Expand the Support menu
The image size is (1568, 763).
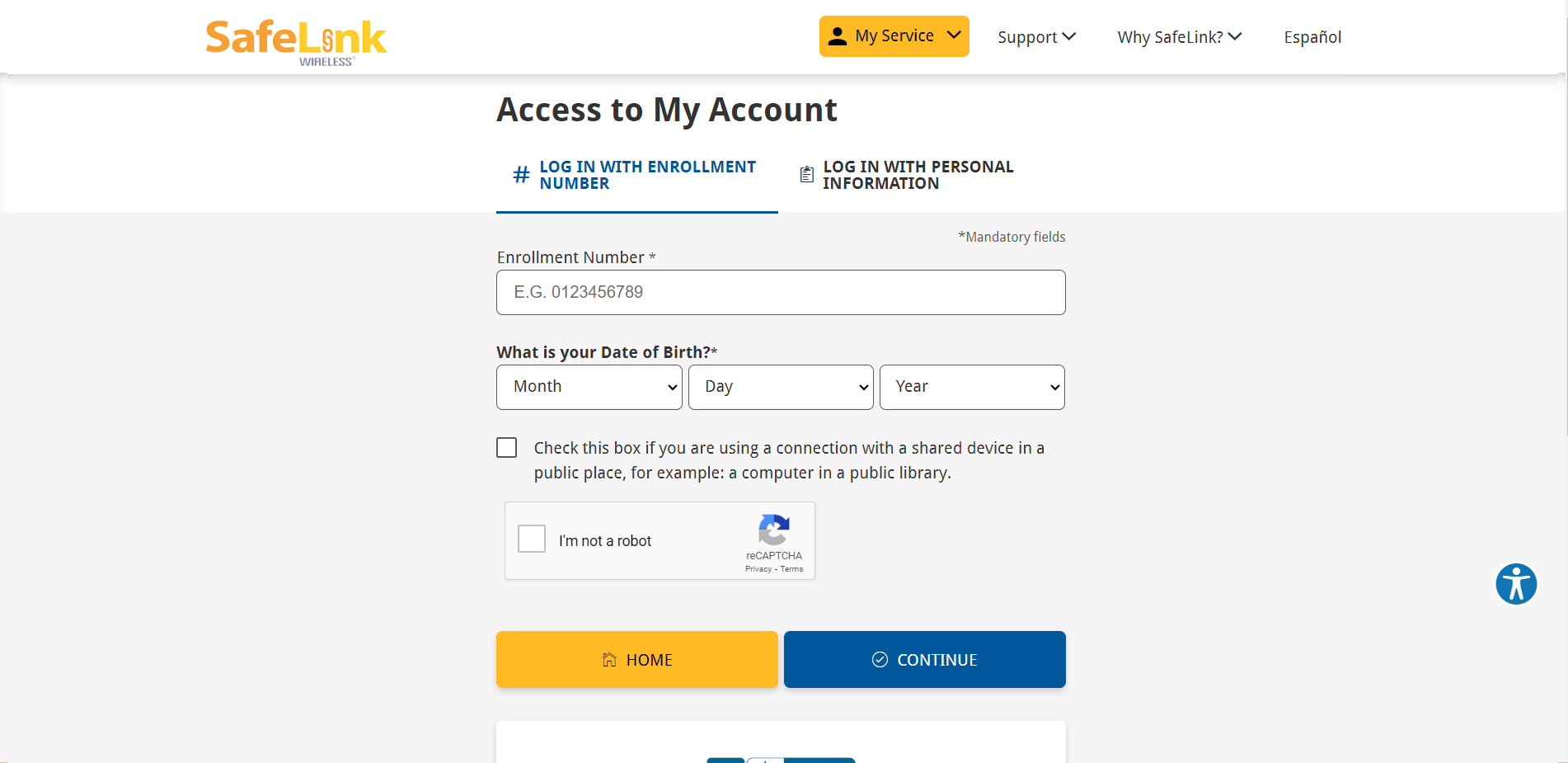1036,37
